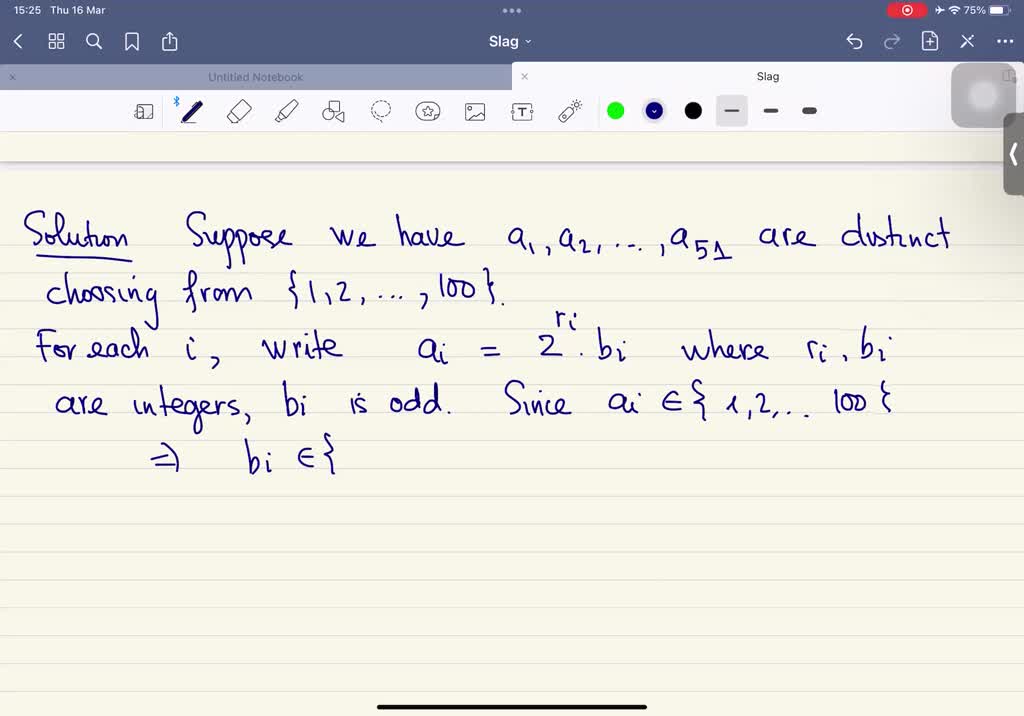1024x716 pixels.
Task: Select the thickest stroke width
Action: tap(810, 111)
